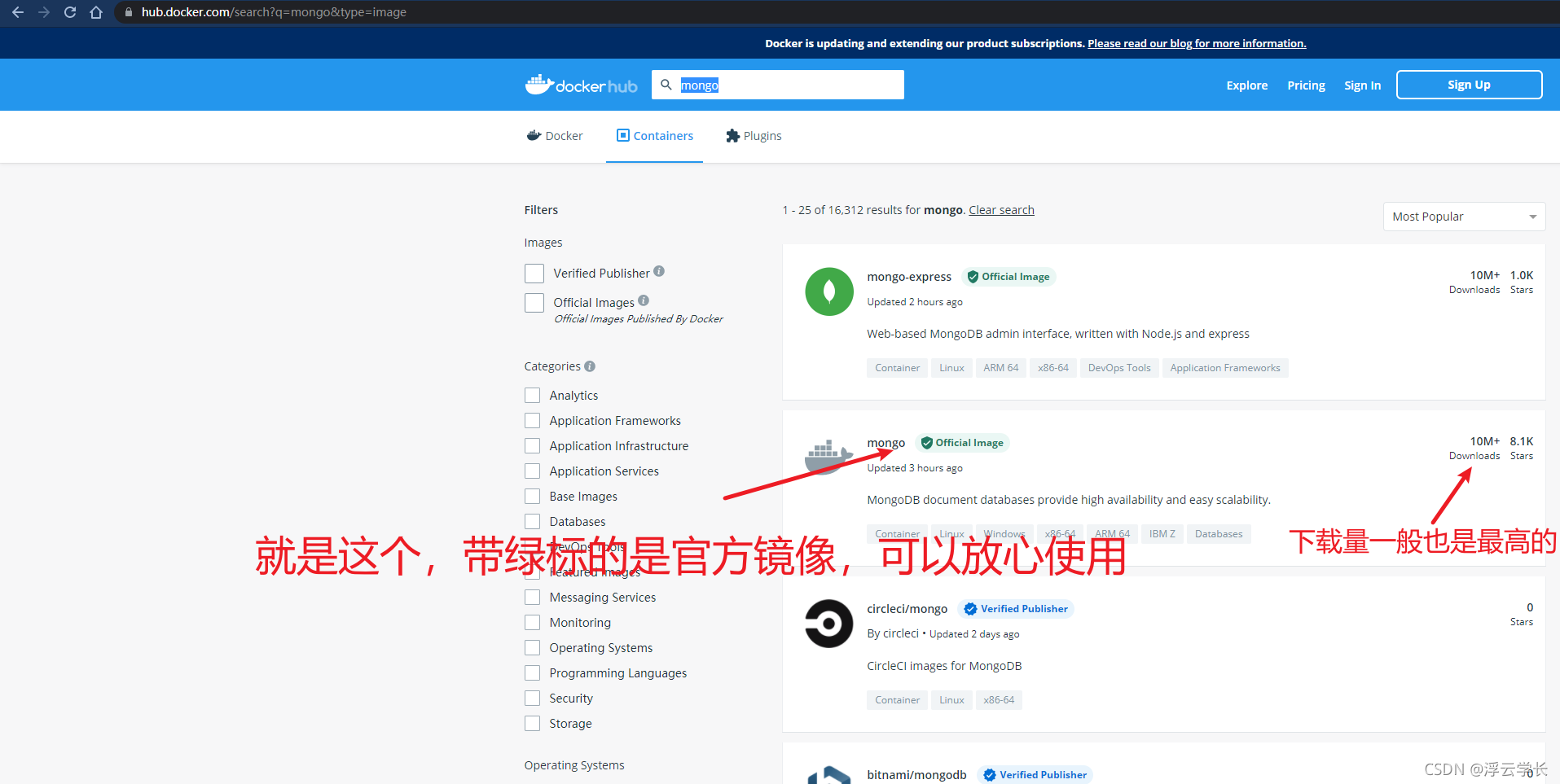Check the Monitoring category
This screenshot has width=1560, height=784.
coord(533,623)
